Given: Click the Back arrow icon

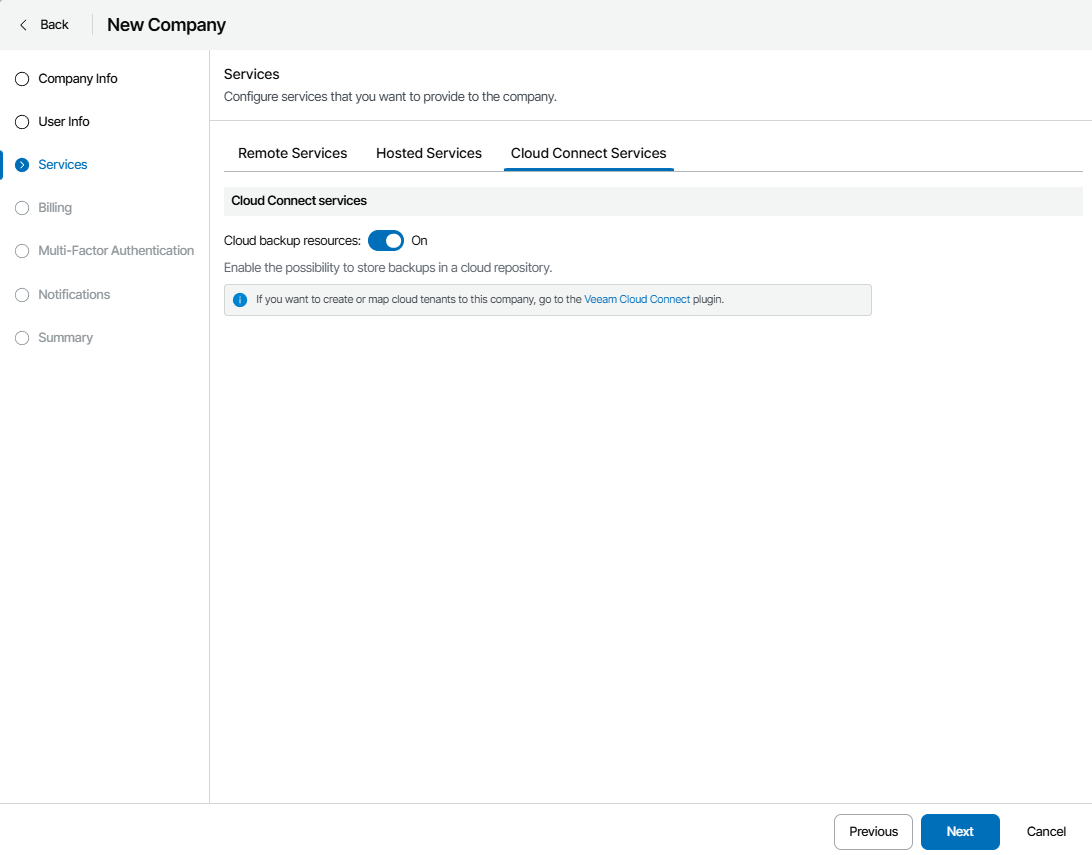Looking at the screenshot, I should tap(23, 25).
